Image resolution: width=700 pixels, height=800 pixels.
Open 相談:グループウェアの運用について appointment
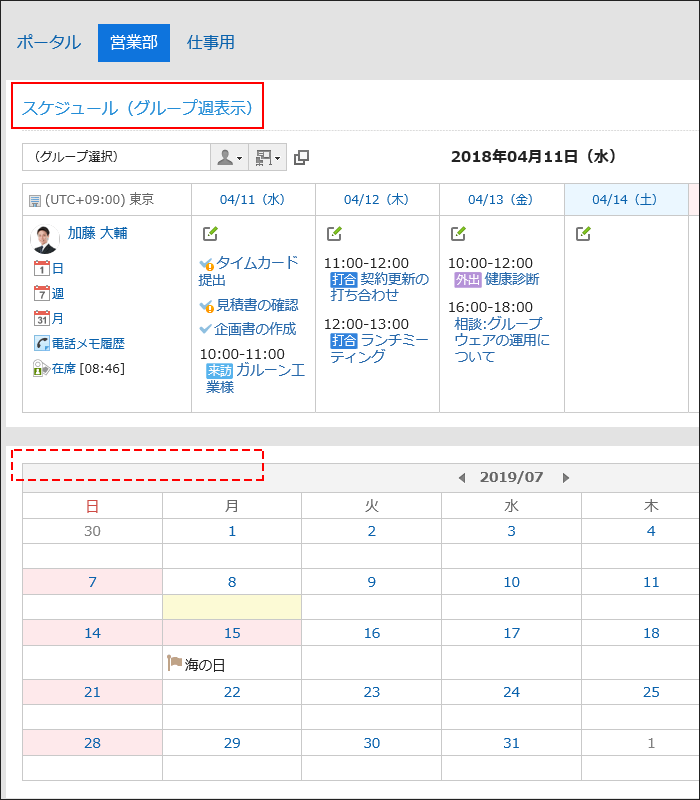tap(502, 340)
